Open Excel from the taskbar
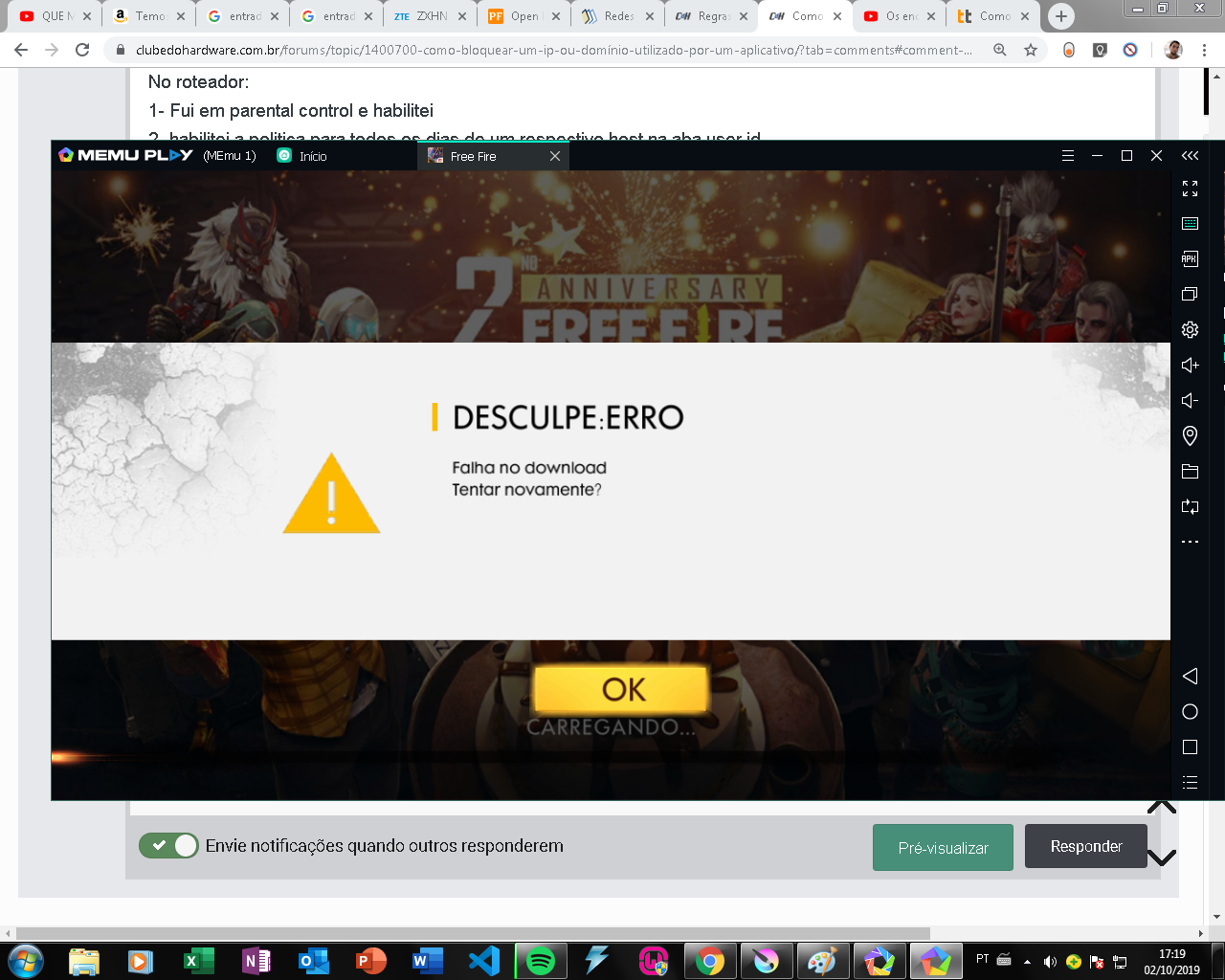The width and height of the screenshot is (1225, 980). coord(198,961)
